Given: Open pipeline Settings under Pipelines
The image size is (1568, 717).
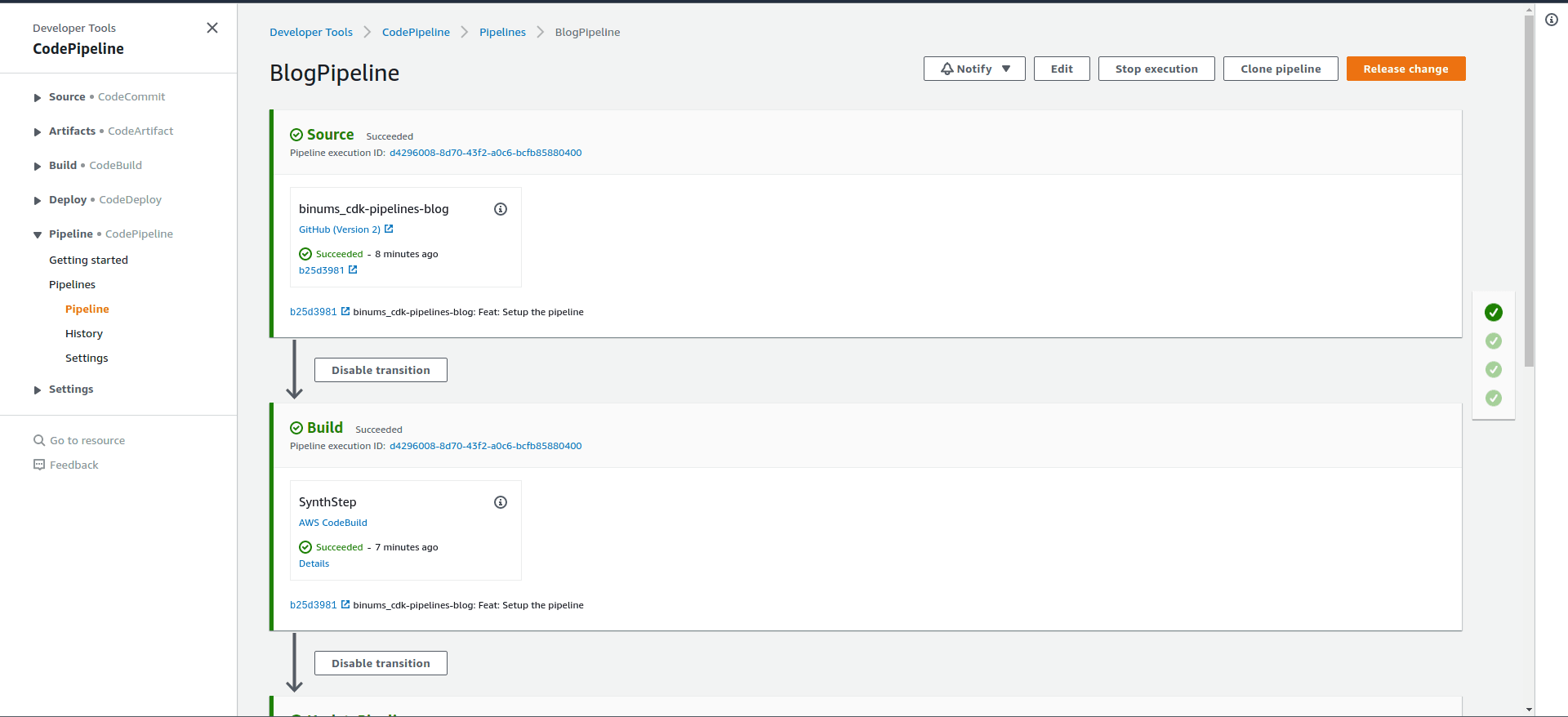Looking at the screenshot, I should (87, 358).
